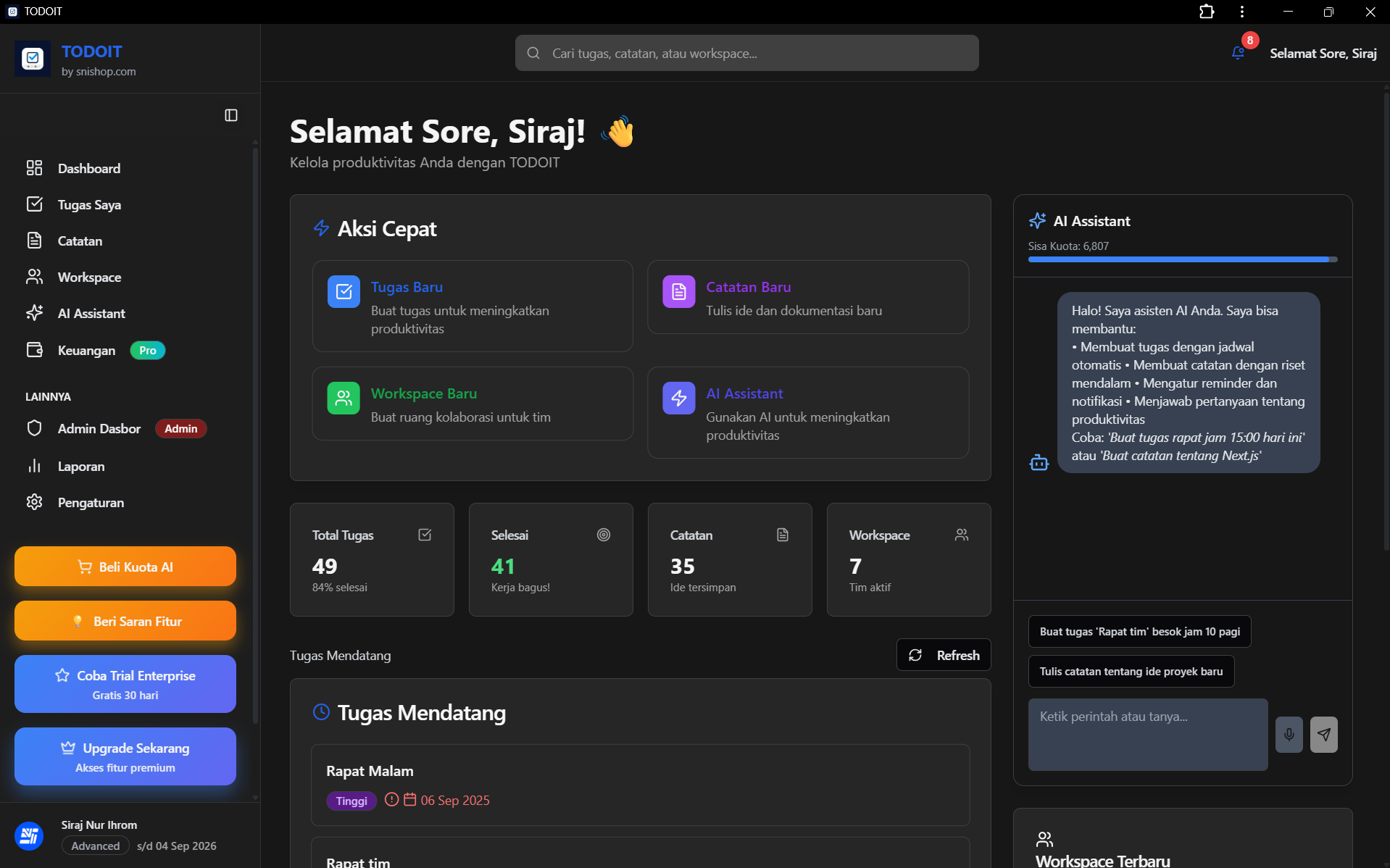This screenshot has height=868, width=1390.
Task: Select the 'Tulis catatan tentang ide proyek baru' suggestion
Action: coord(1131,672)
